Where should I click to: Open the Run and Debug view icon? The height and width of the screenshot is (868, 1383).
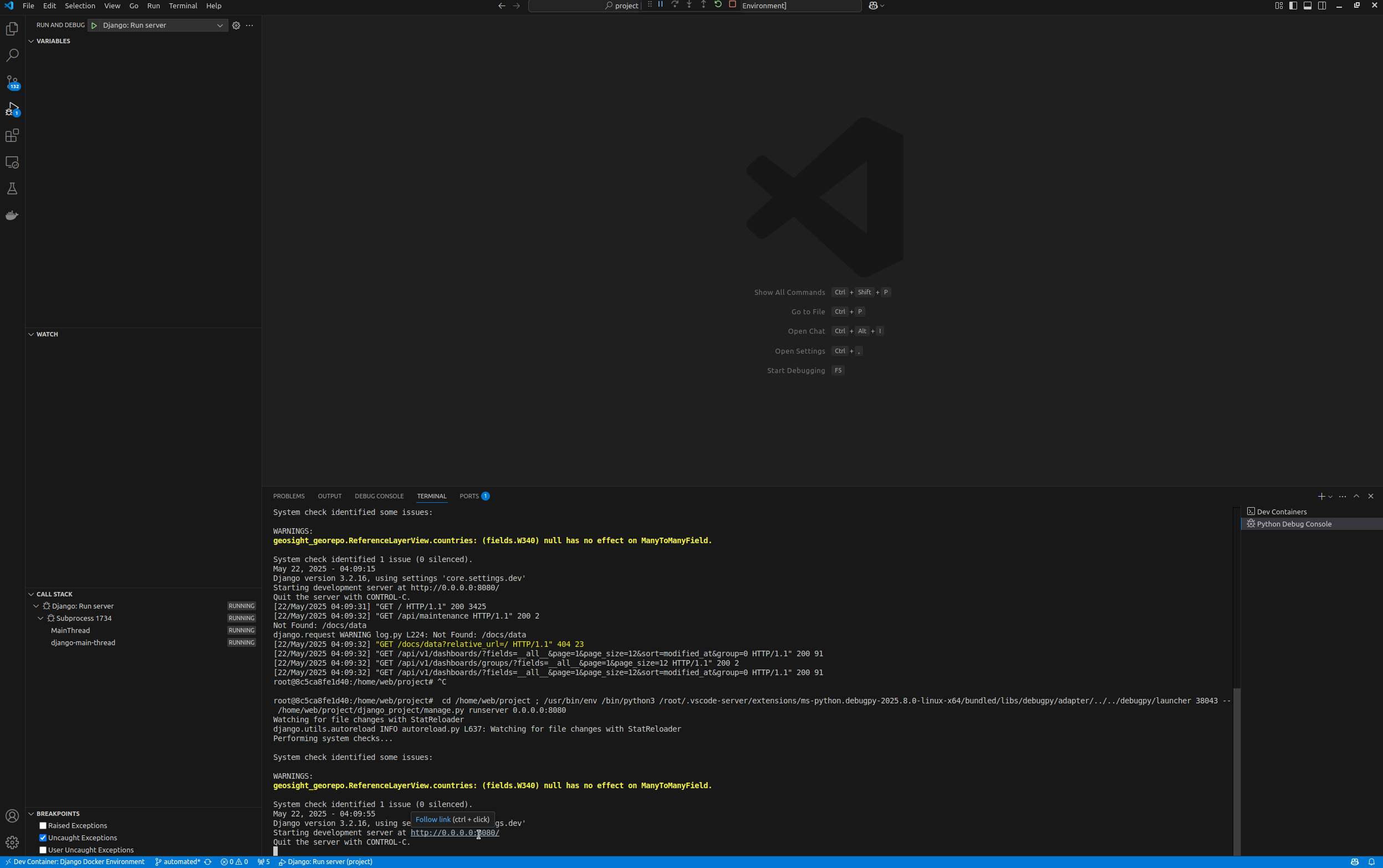tap(12, 109)
